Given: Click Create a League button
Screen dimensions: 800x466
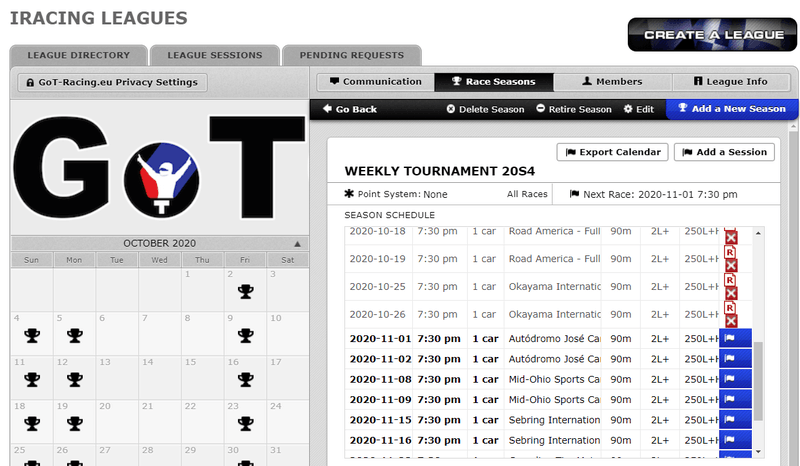Looking at the screenshot, I should pos(712,35).
